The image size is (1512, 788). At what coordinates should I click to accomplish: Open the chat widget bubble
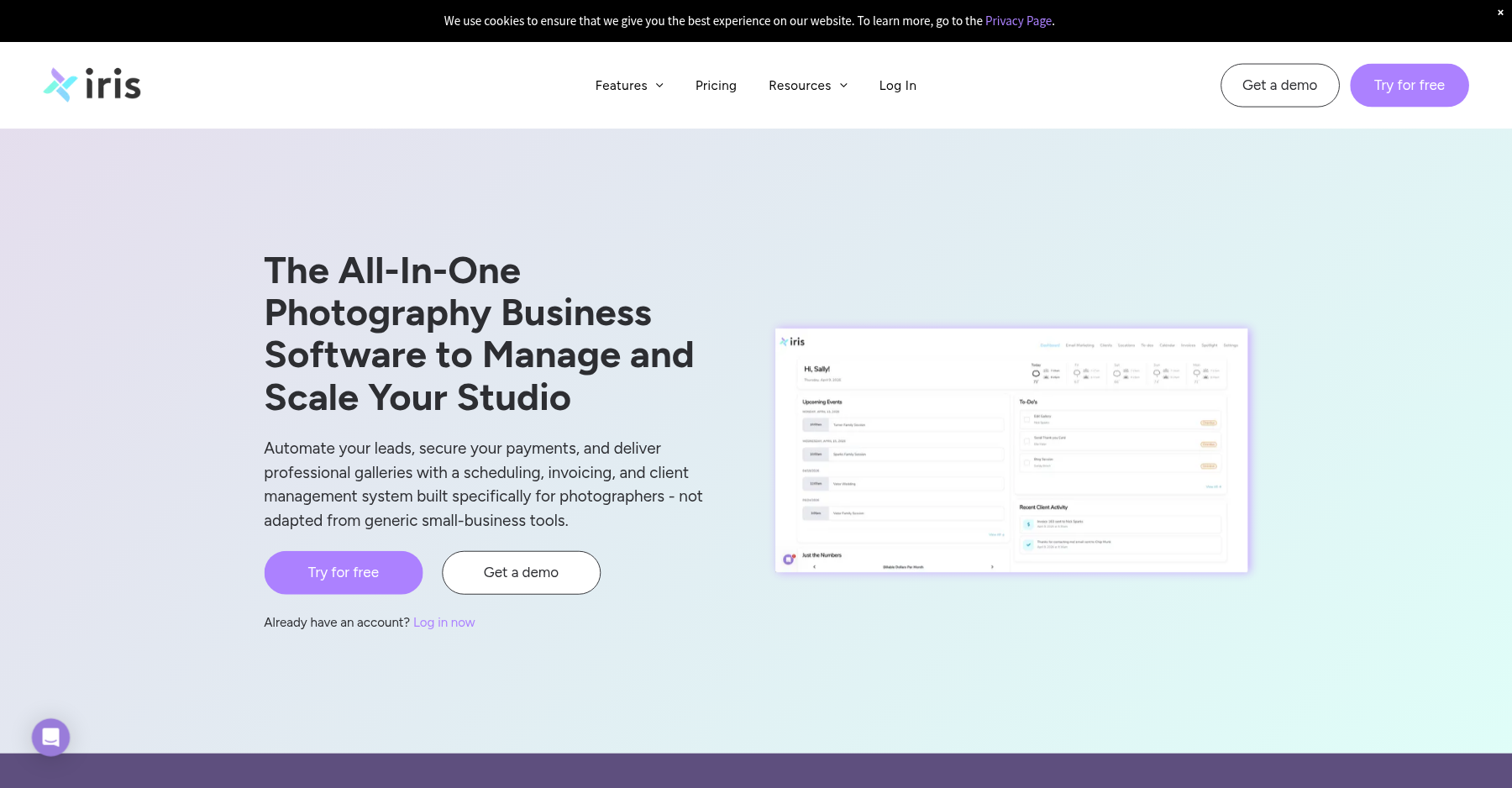click(50, 737)
